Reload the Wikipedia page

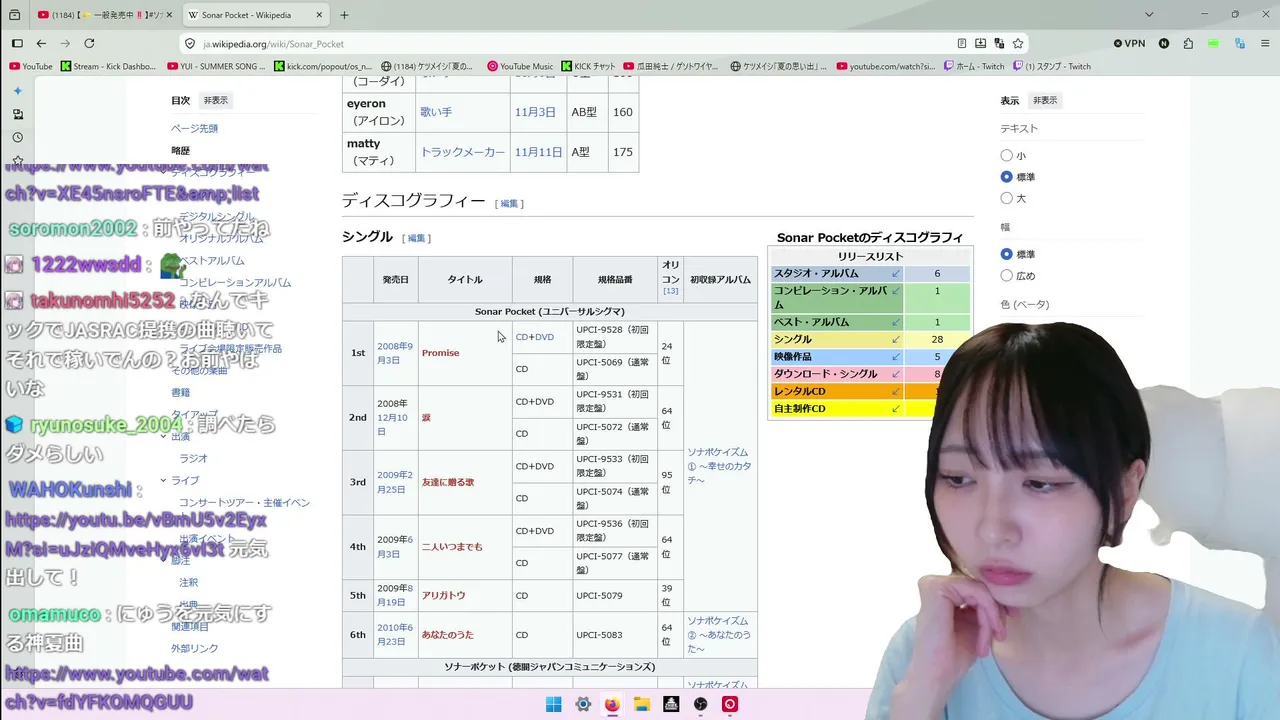(89, 43)
